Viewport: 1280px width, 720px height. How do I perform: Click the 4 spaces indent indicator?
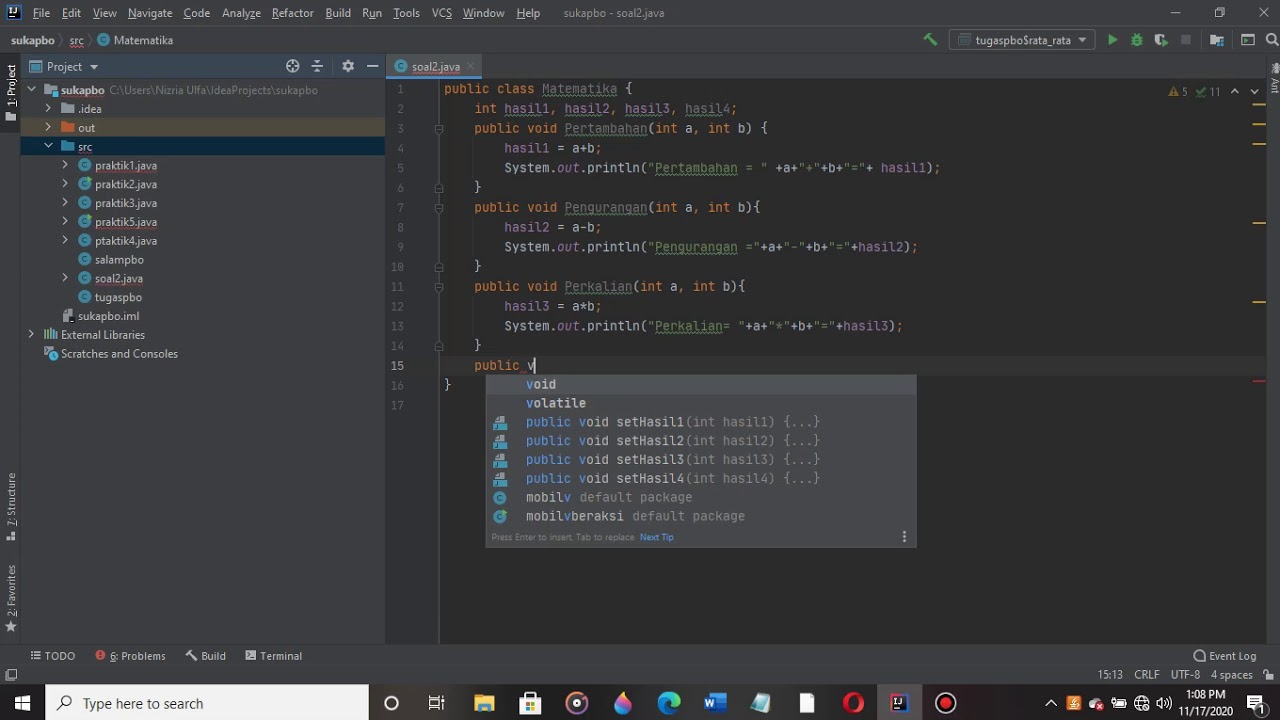pos(1232,675)
